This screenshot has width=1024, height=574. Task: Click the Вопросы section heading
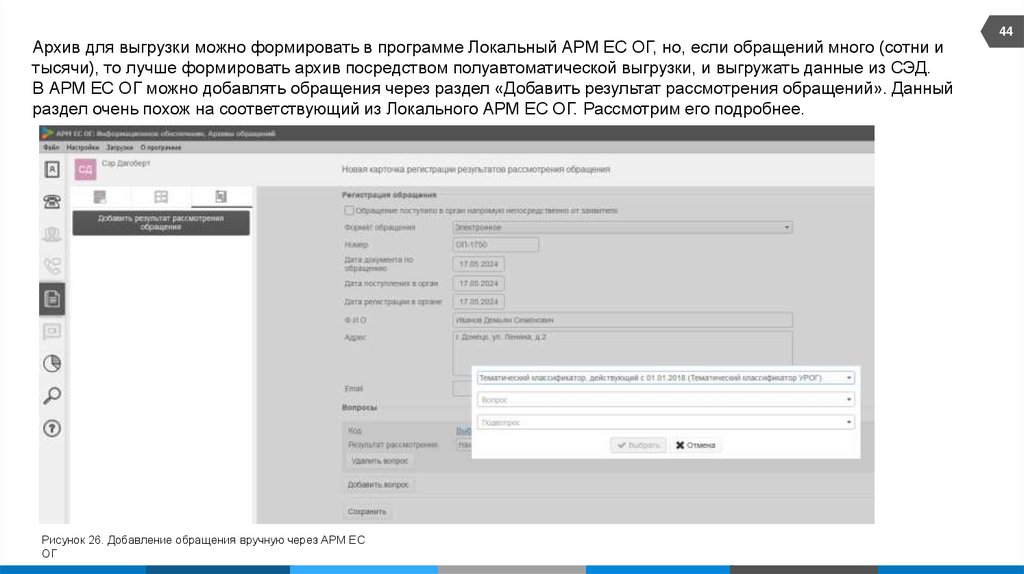[x=359, y=407]
